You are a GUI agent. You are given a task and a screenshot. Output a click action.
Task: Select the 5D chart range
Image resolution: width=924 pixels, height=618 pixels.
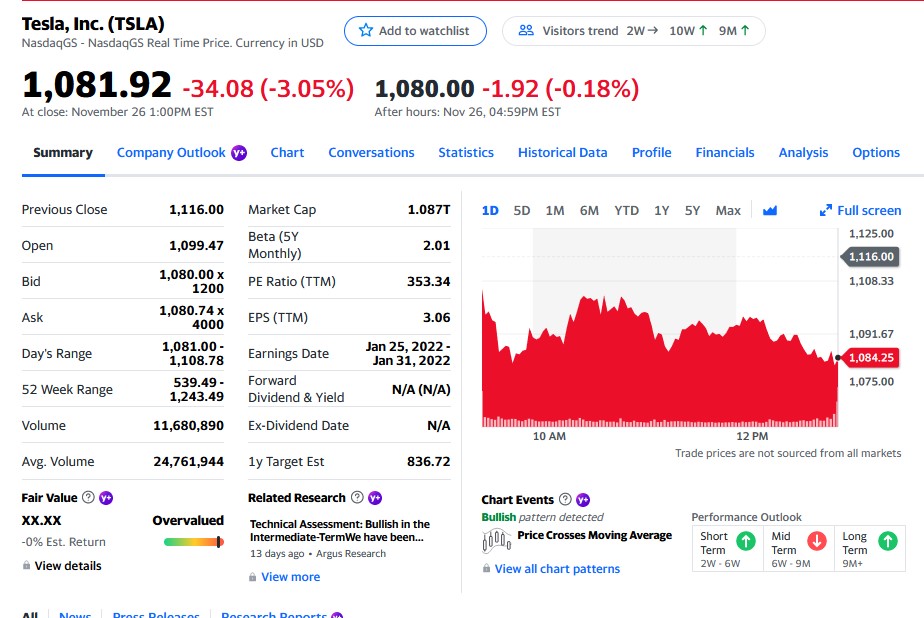[522, 210]
